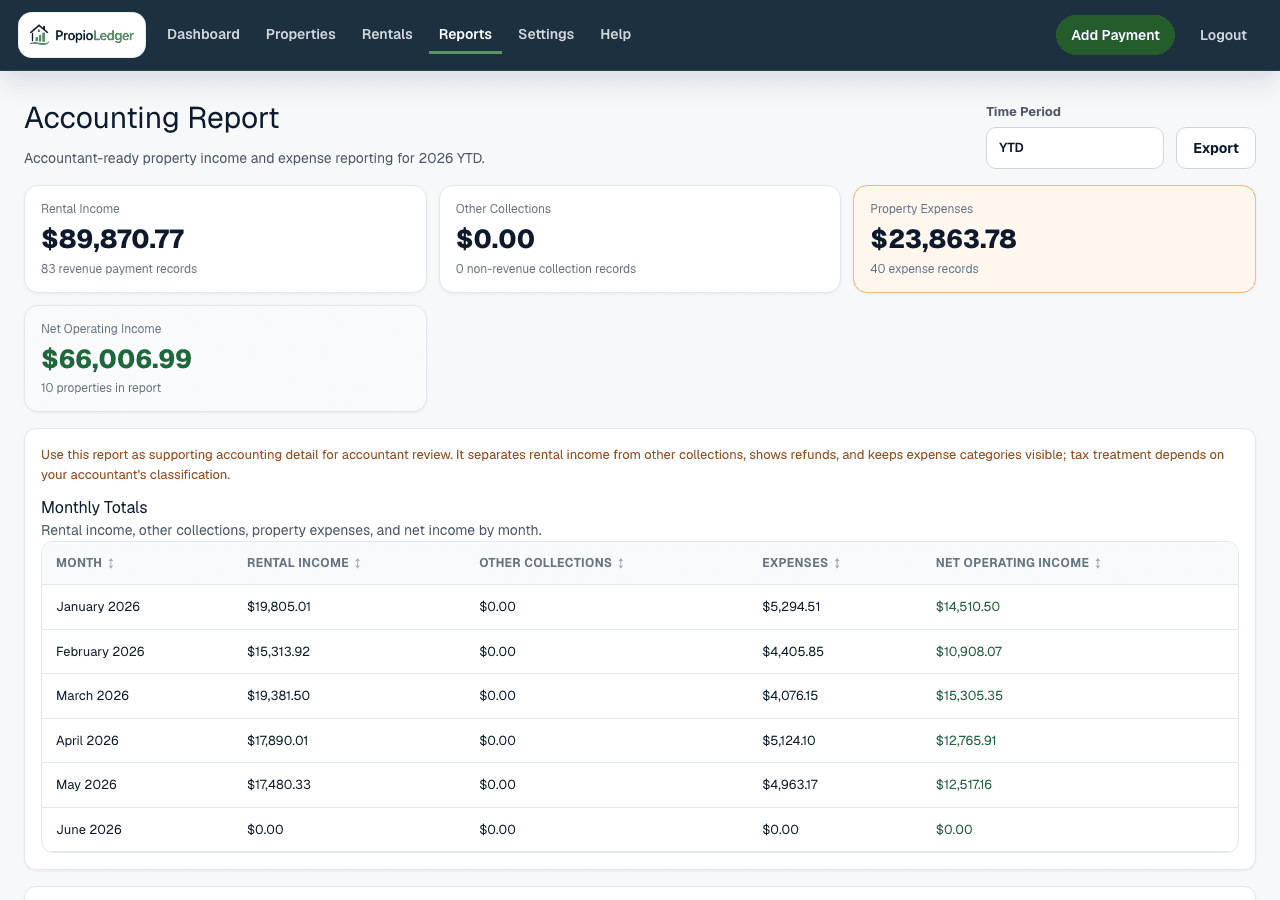Sort by Month column arrows
This screenshot has height=900, width=1280.
tap(111, 564)
